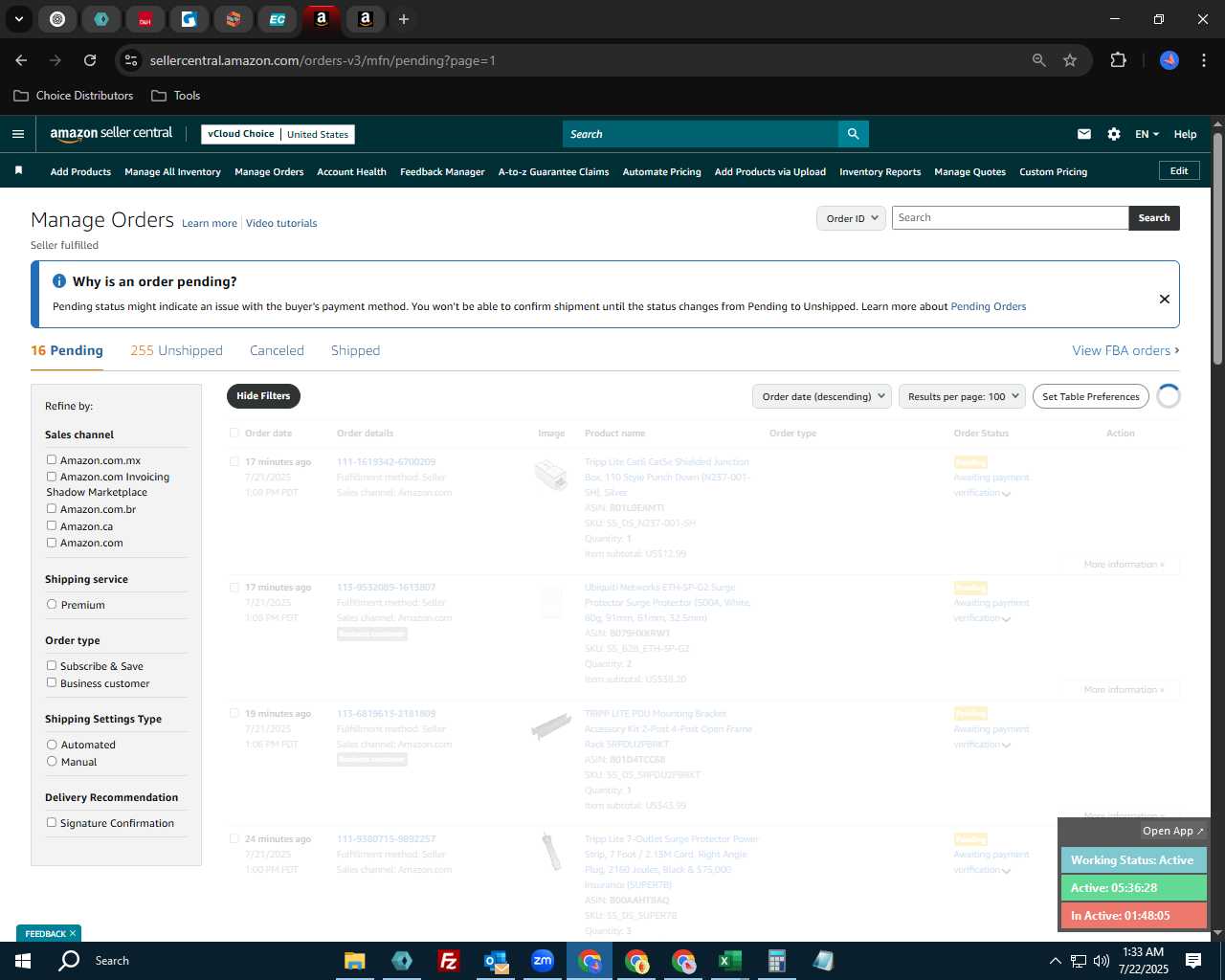Select the Manual shipping settings radio

pos(52,761)
